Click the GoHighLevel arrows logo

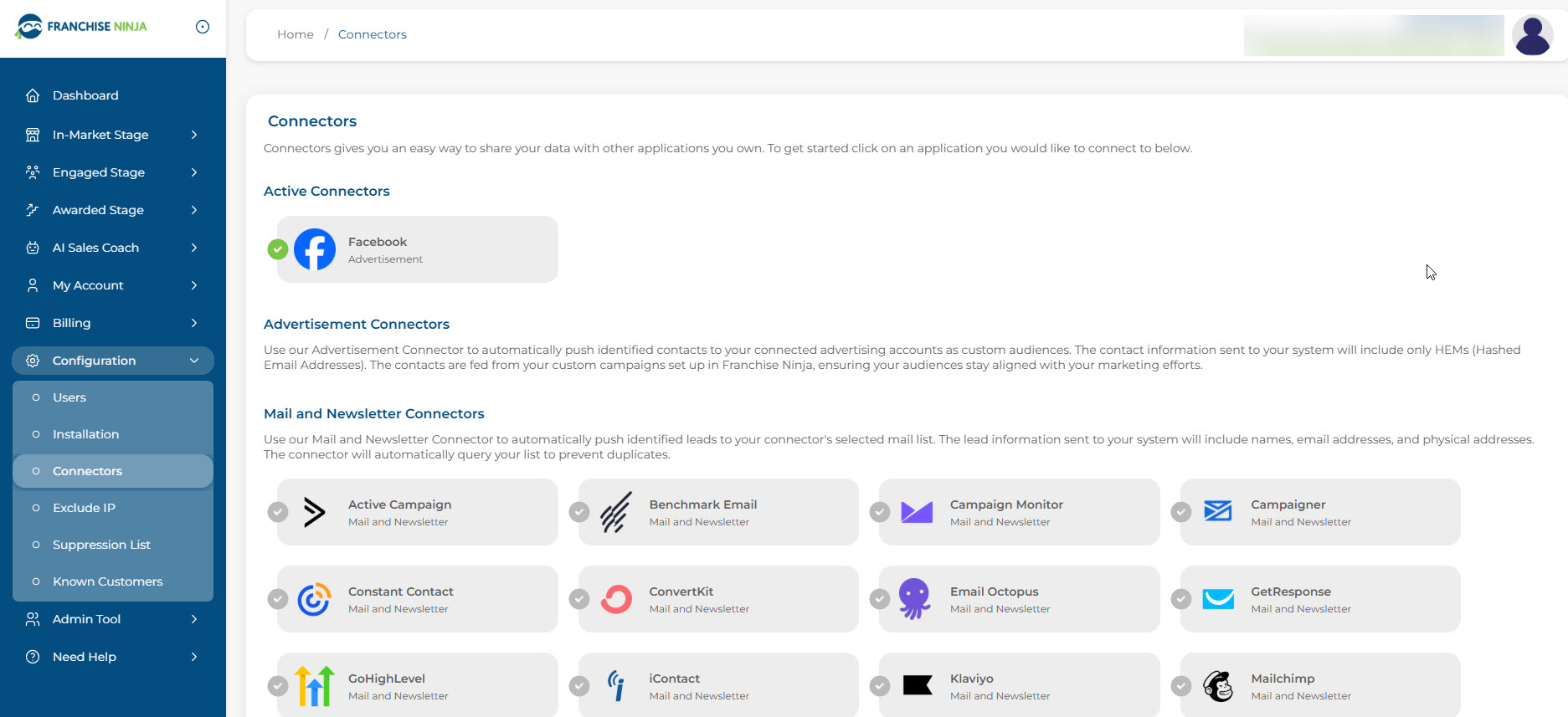(x=315, y=686)
